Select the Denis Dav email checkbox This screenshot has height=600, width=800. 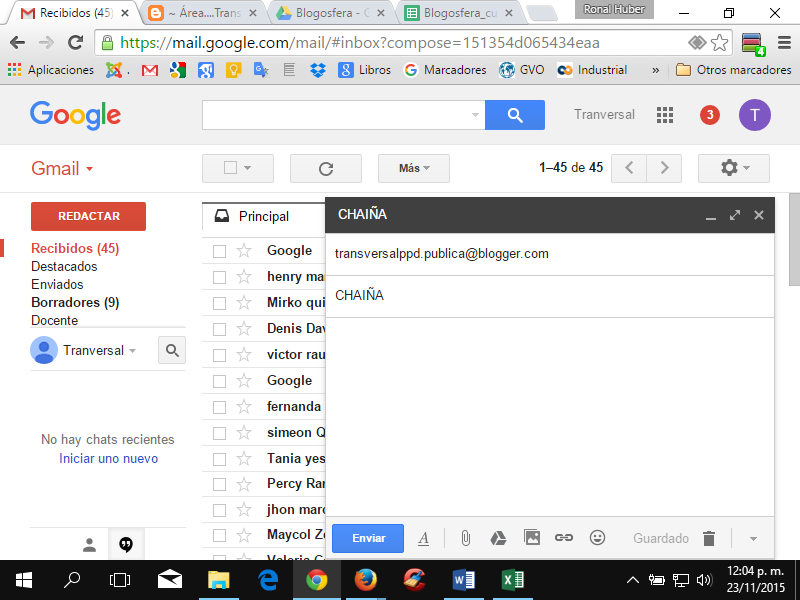tap(219, 329)
